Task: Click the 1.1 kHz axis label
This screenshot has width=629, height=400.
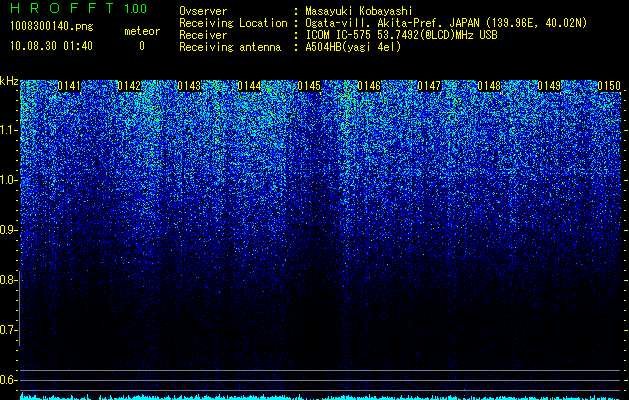Action: click(7, 130)
